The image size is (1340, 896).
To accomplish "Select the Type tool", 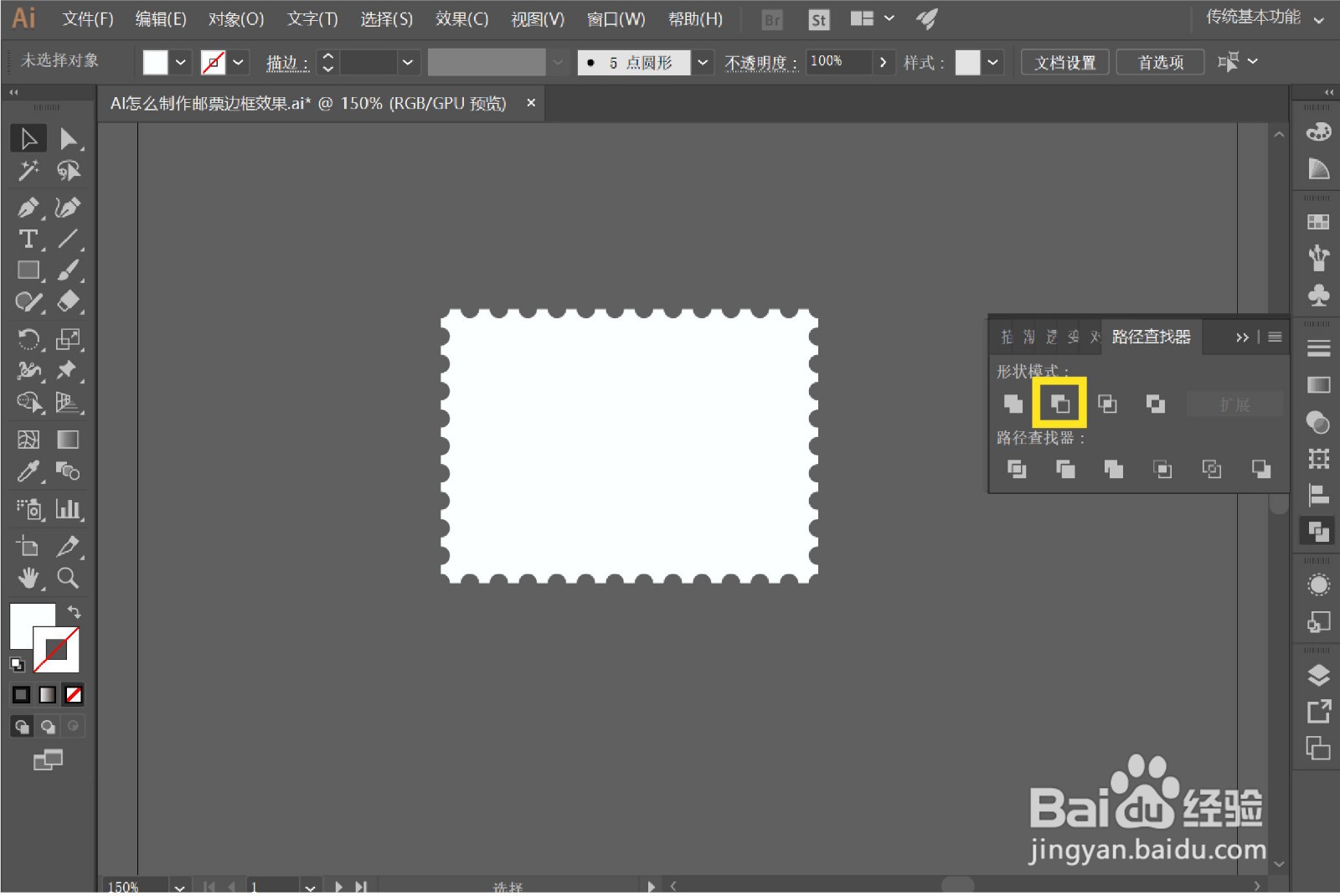I will click(28, 239).
